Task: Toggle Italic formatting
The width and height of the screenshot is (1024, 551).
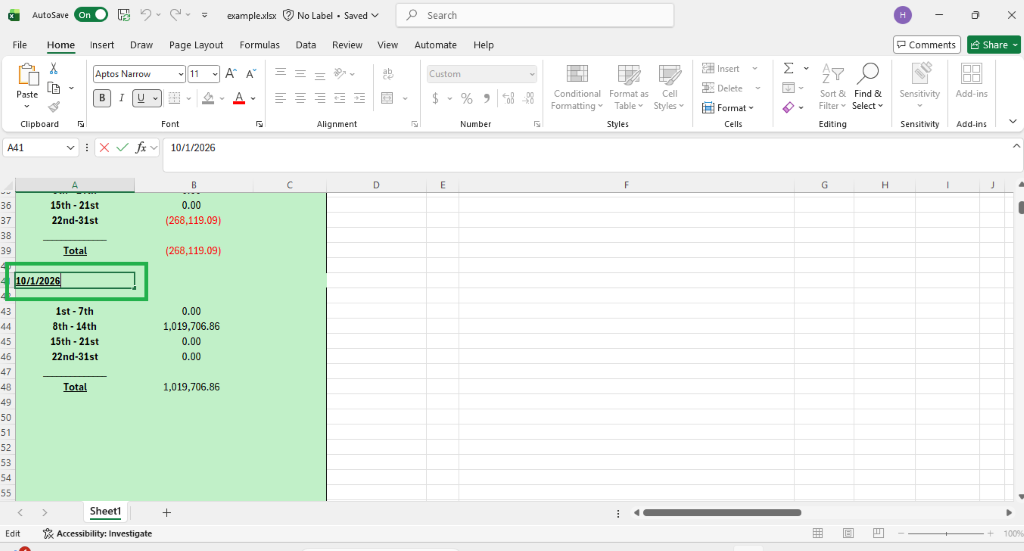Action: point(121,99)
